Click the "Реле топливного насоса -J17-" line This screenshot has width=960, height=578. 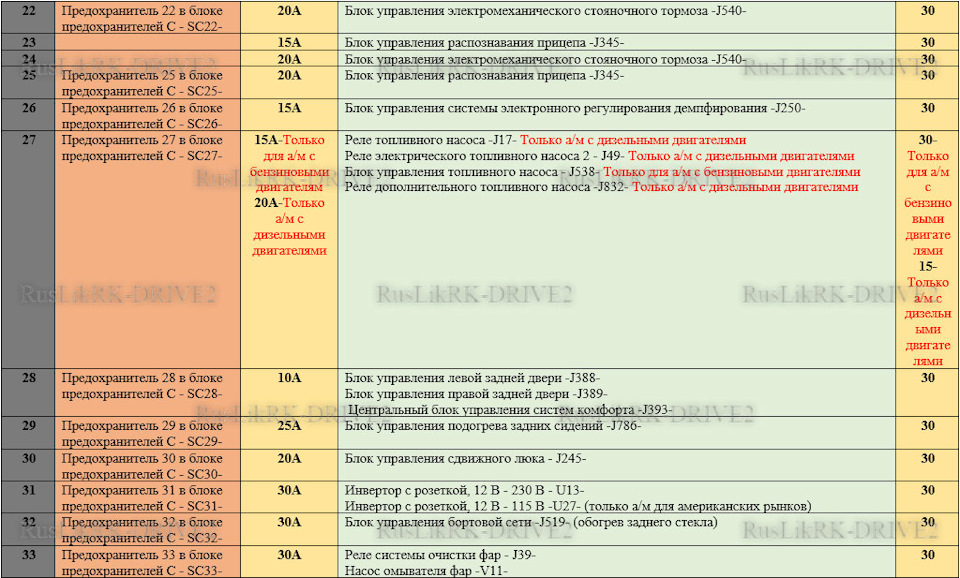(431, 140)
